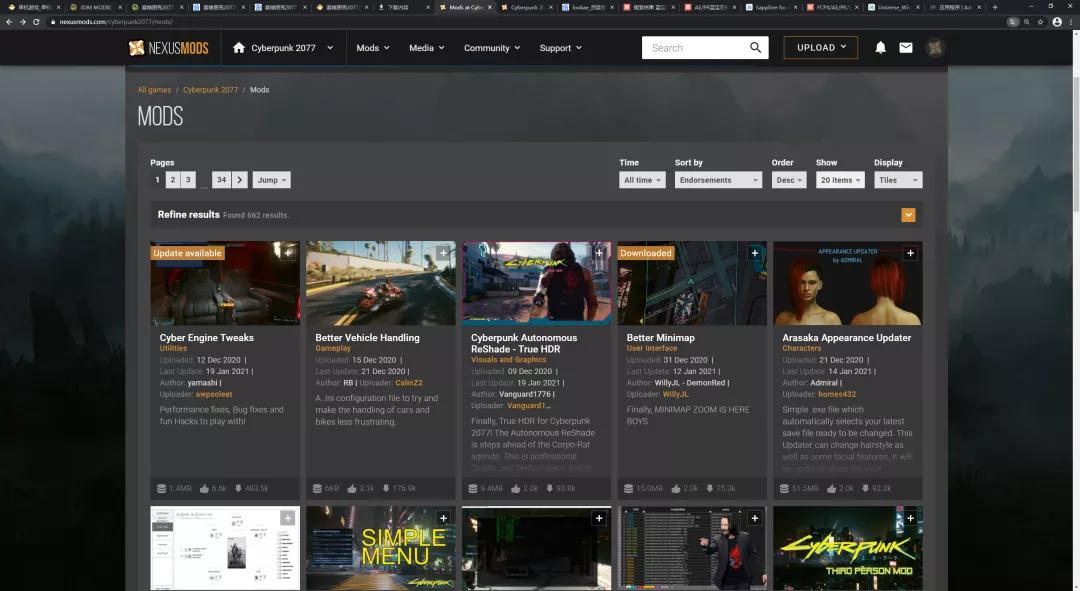1080x591 pixels.
Task: Open the Community menu
Action: (x=492, y=48)
